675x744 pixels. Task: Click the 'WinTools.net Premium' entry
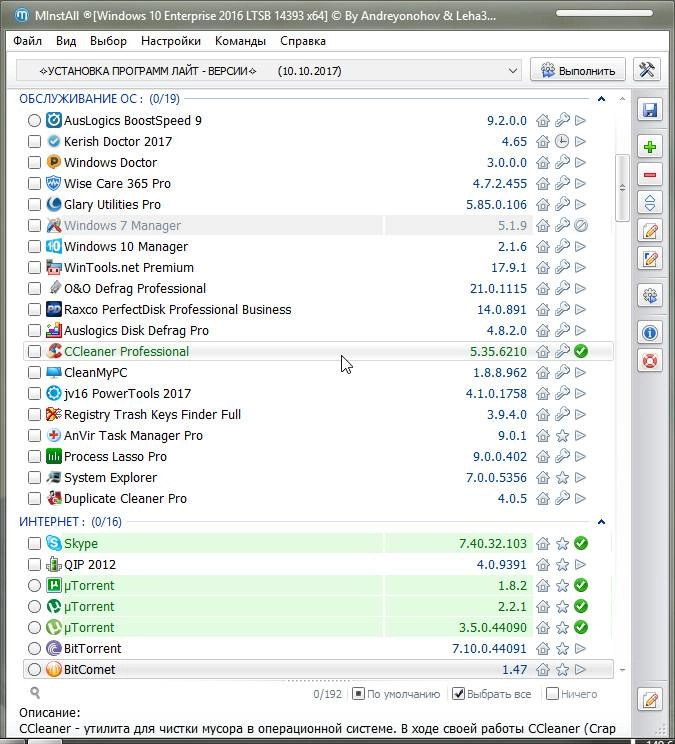coord(129,268)
